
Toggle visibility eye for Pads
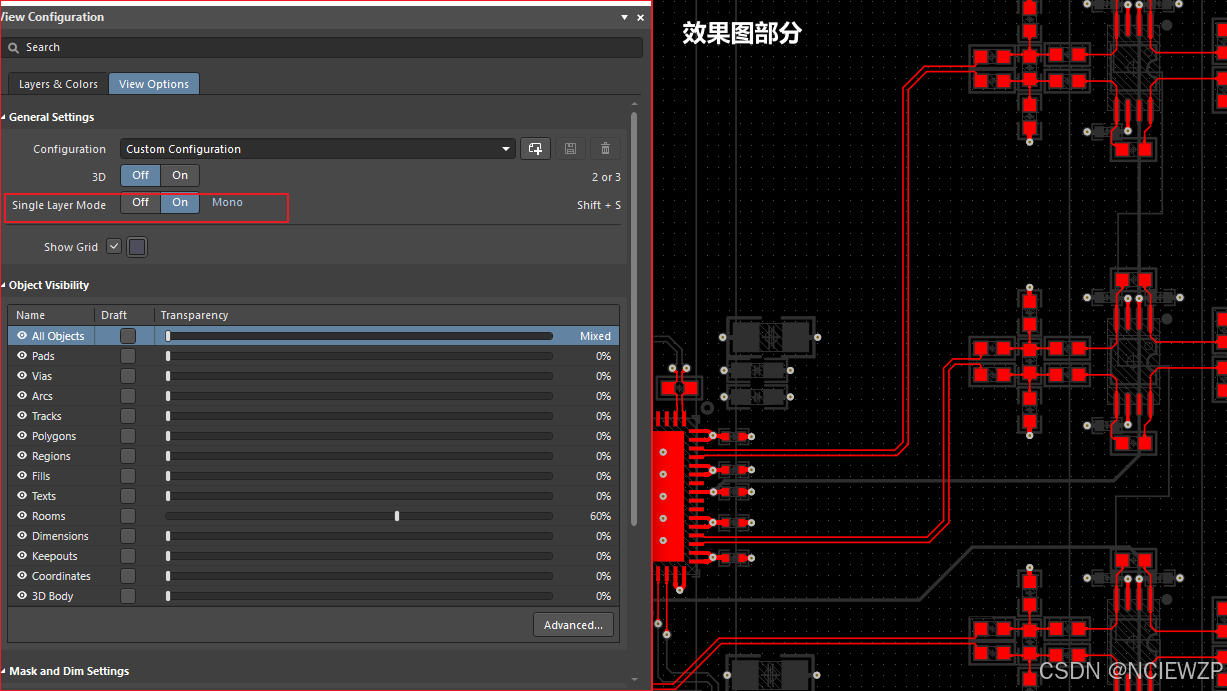pos(22,356)
